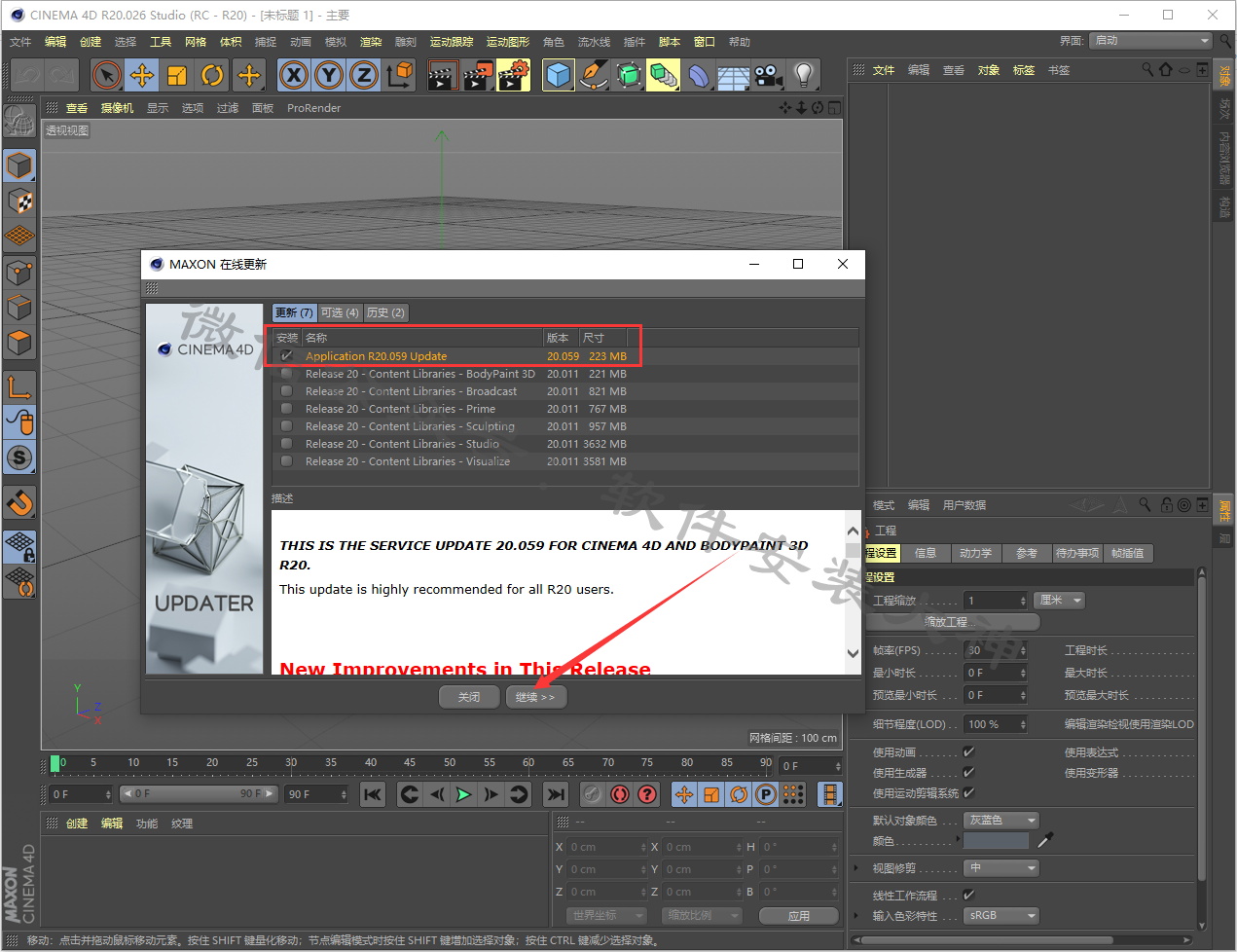
Task: Click the coordinate system cube icon
Action: coord(399,75)
